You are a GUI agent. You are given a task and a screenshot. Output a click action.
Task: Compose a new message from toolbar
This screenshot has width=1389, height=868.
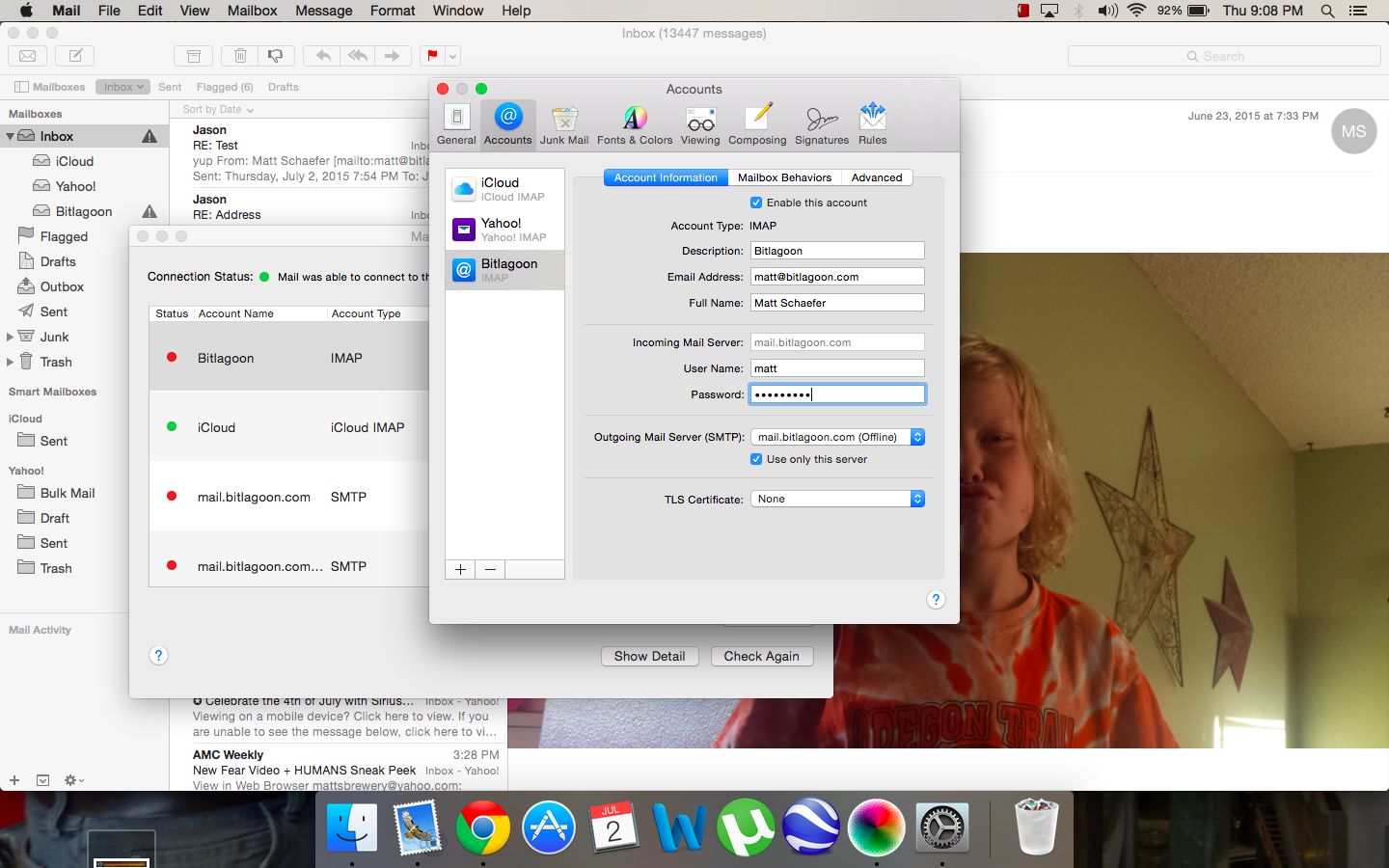(x=75, y=56)
